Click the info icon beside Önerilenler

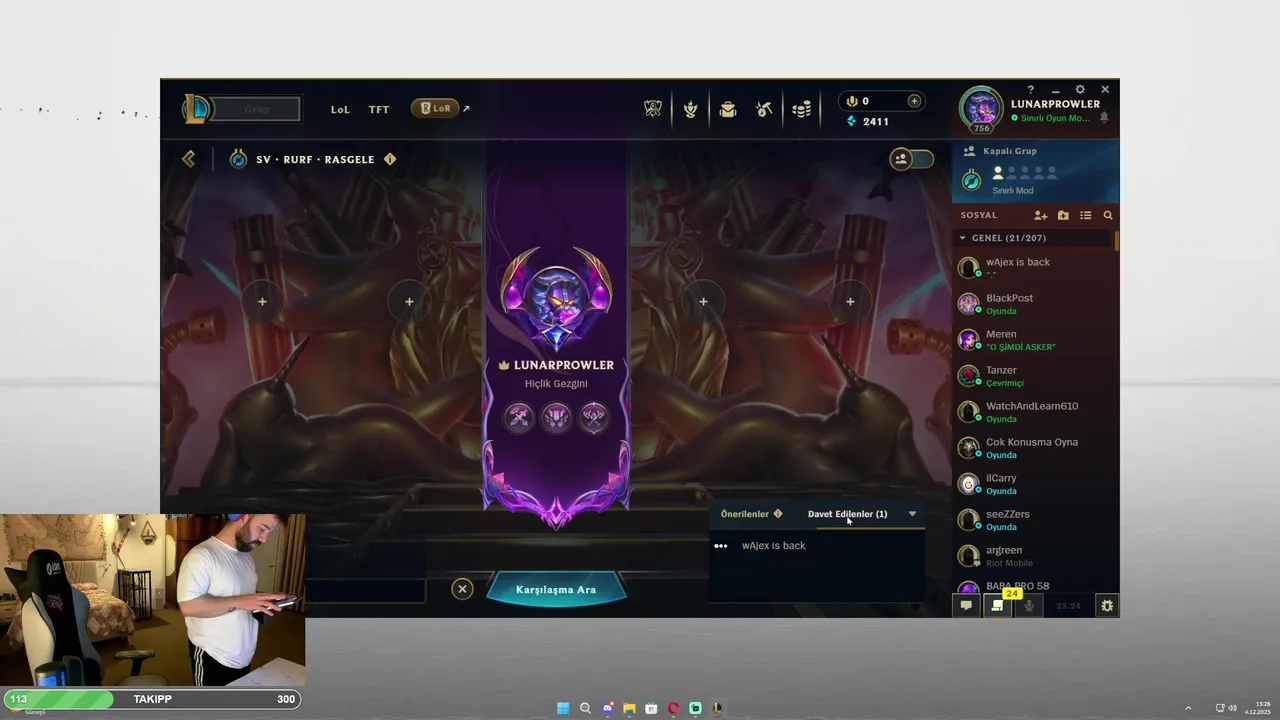click(778, 514)
